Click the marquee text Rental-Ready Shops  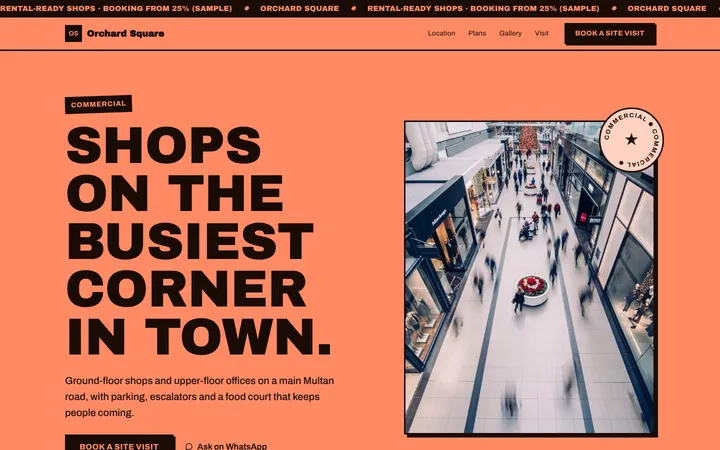415,8
